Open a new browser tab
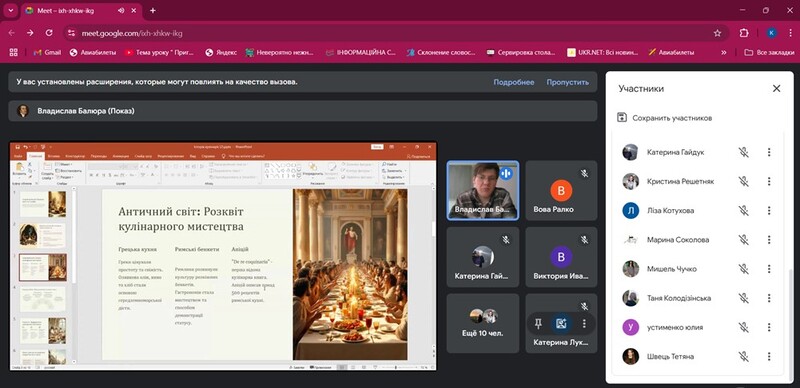Image resolution: width=800 pixels, height=388 pixels. (x=153, y=11)
